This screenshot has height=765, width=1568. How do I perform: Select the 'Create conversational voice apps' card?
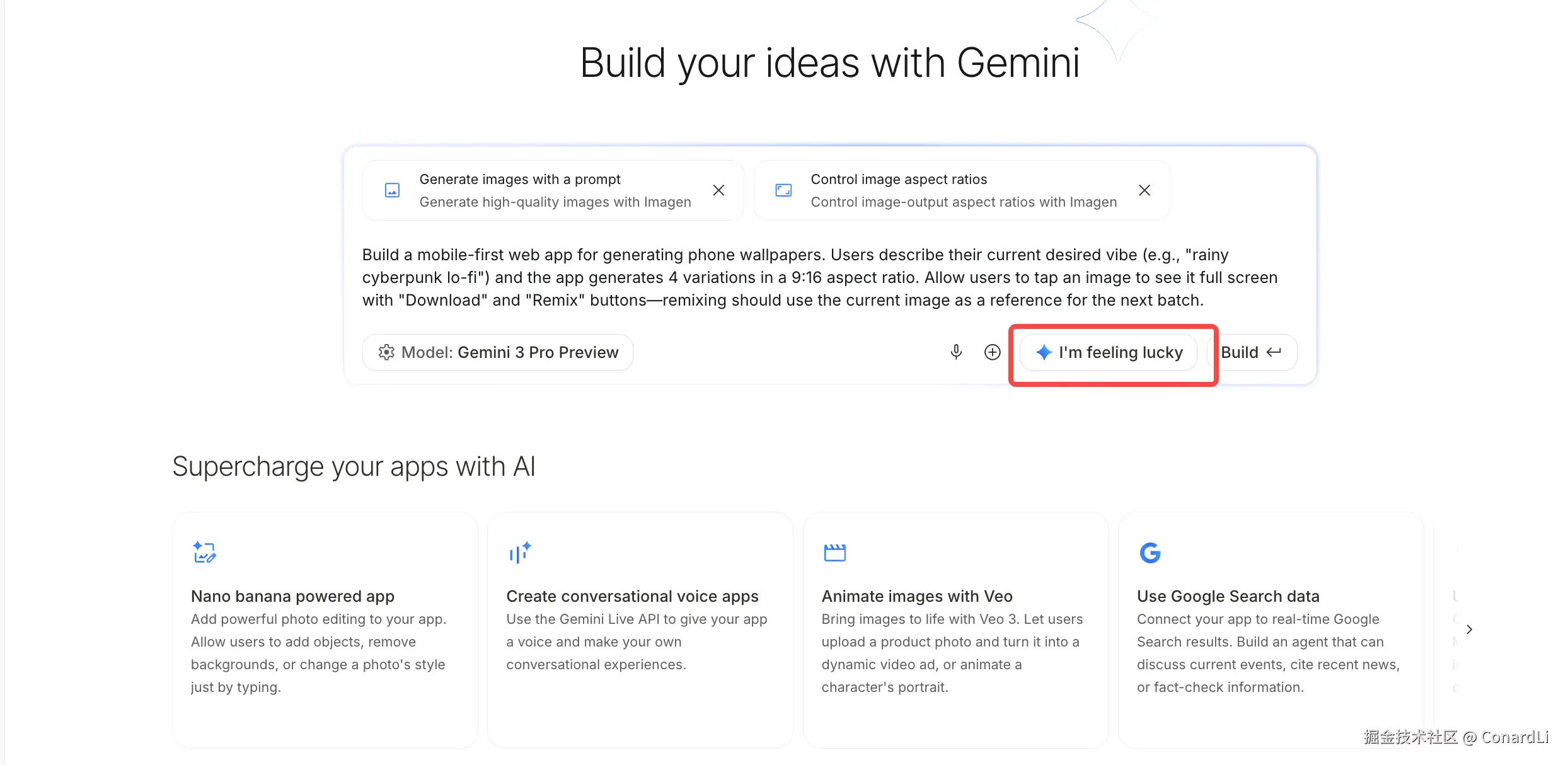[x=640, y=630]
